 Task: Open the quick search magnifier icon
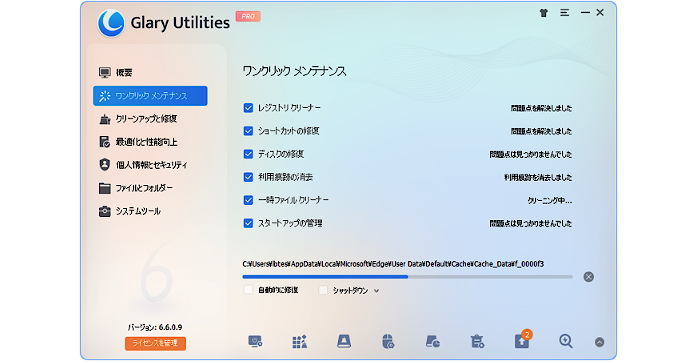click(566, 342)
